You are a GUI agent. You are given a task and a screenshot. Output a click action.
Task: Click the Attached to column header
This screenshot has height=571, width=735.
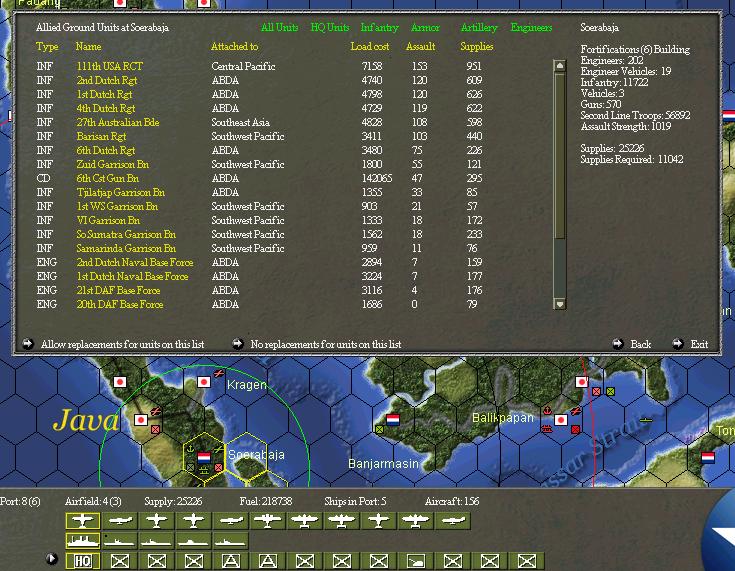tap(234, 46)
